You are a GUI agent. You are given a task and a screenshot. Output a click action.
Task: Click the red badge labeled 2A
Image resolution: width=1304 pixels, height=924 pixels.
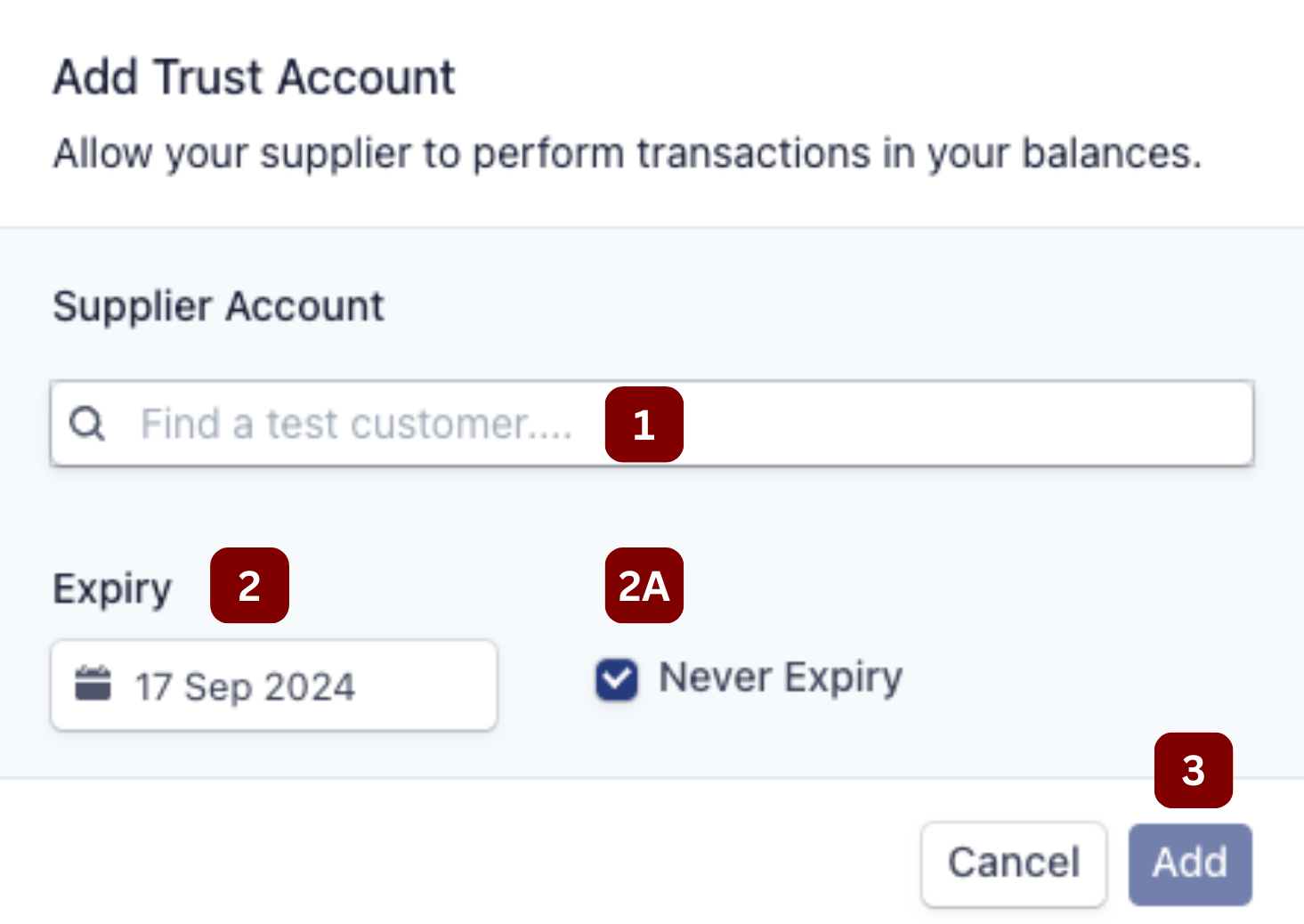pyautogui.click(x=644, y=585)
